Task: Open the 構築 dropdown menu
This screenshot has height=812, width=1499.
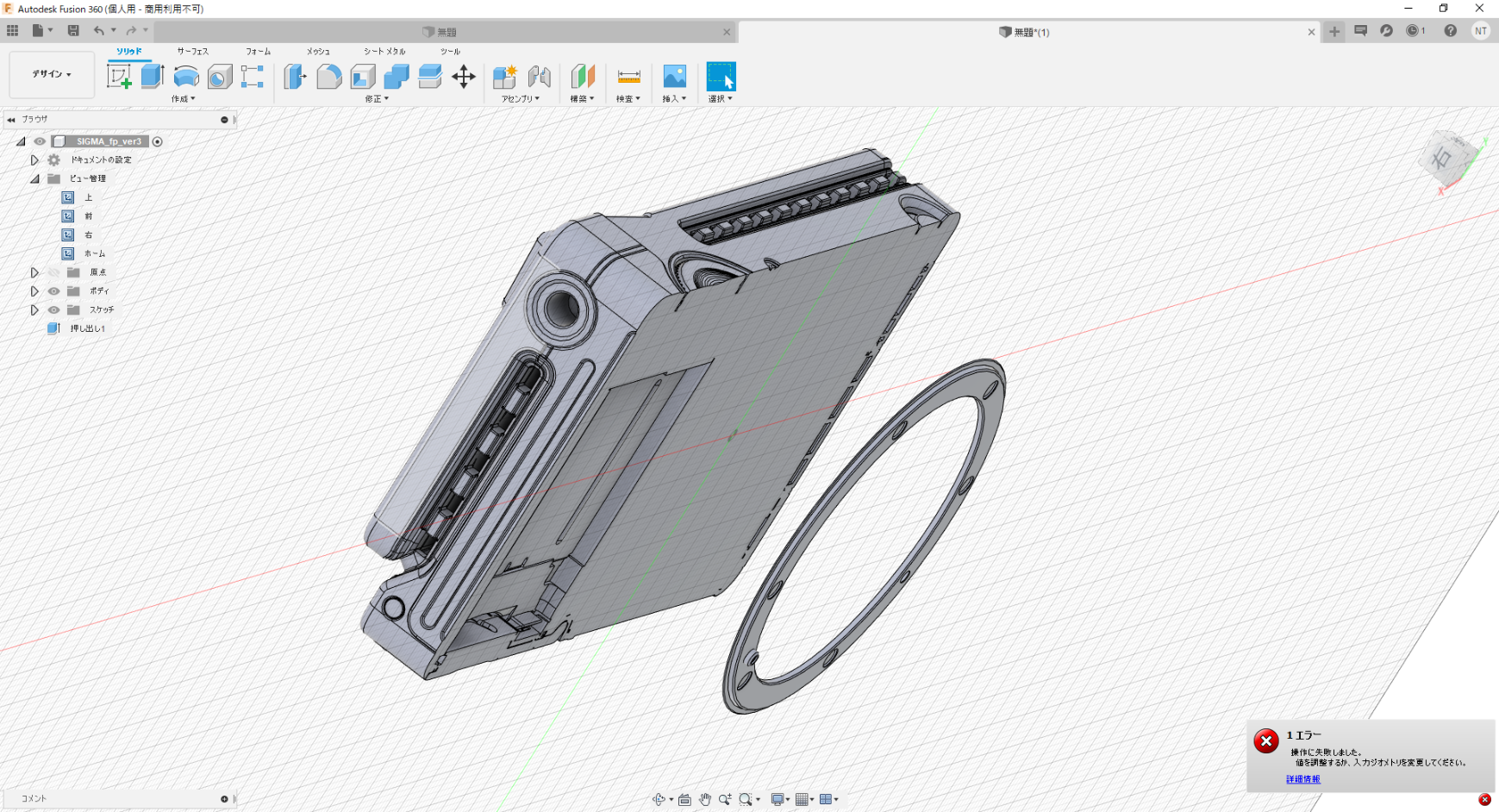Action: pyautogui.click(x=582, y=99)
